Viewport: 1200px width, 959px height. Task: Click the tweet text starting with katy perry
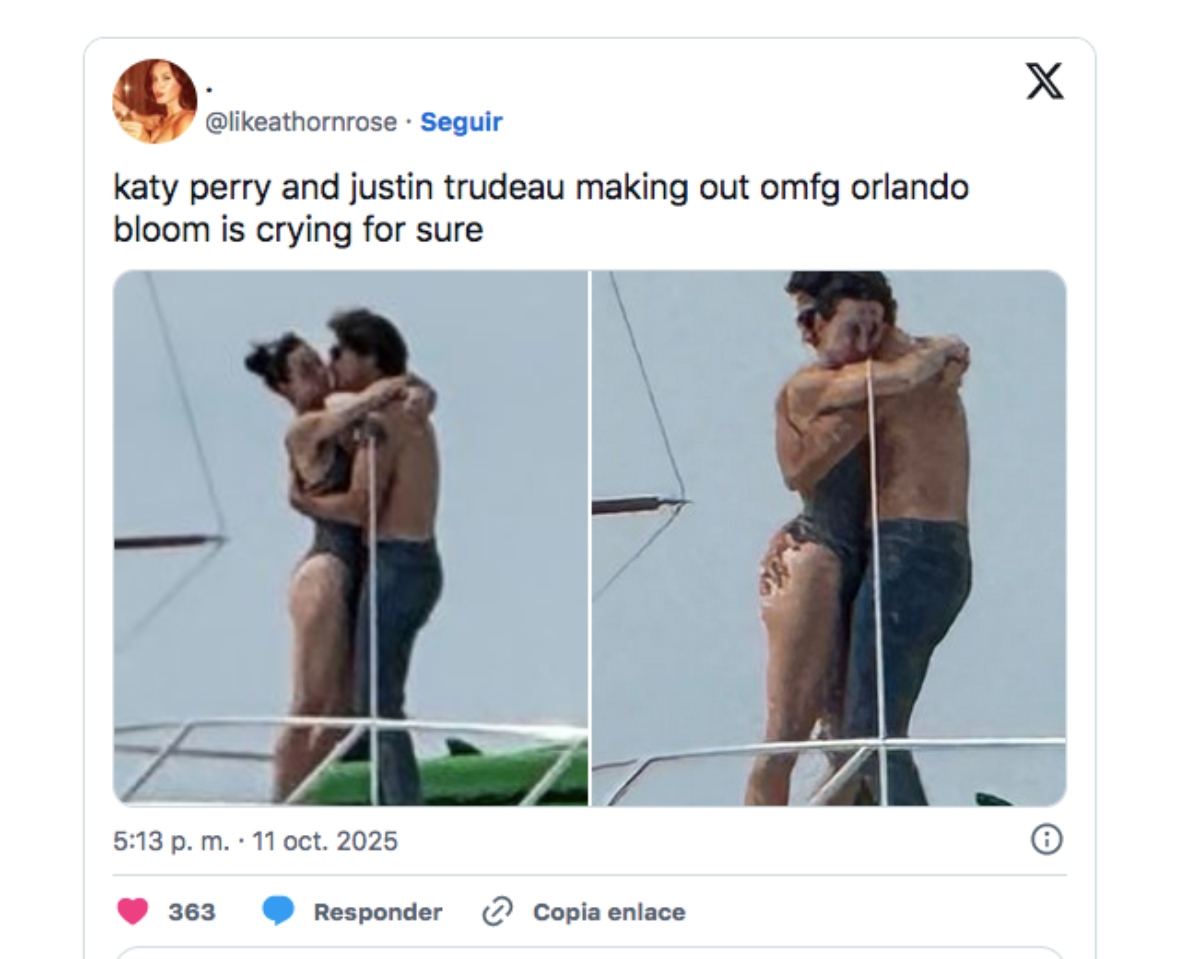[540, 188]
